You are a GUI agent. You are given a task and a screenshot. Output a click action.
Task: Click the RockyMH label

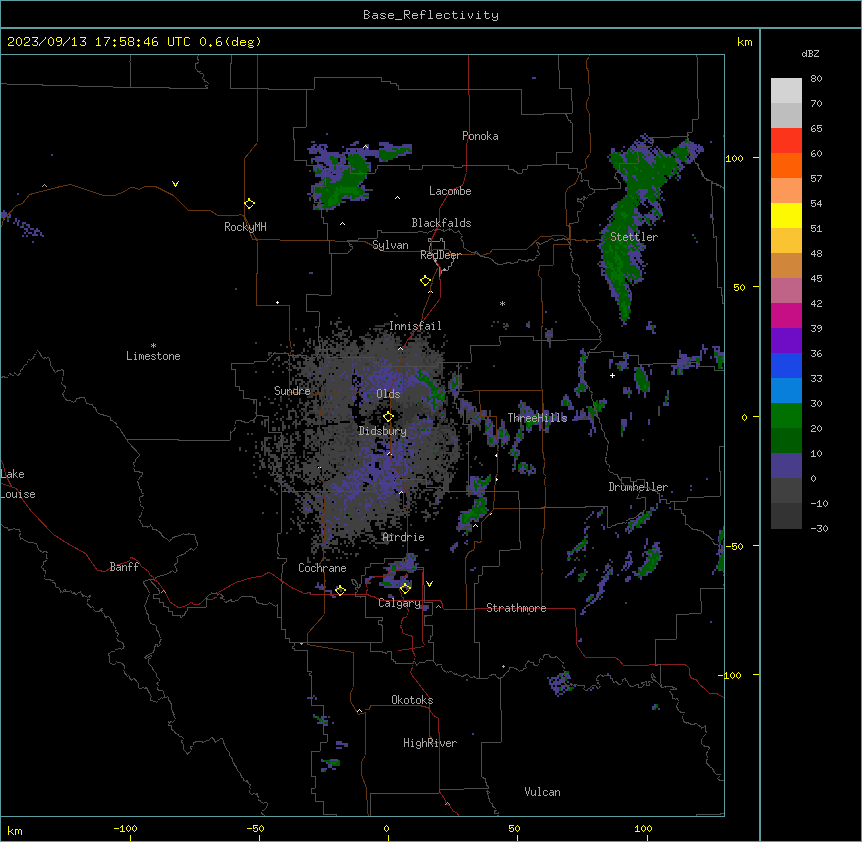point(245,227)
